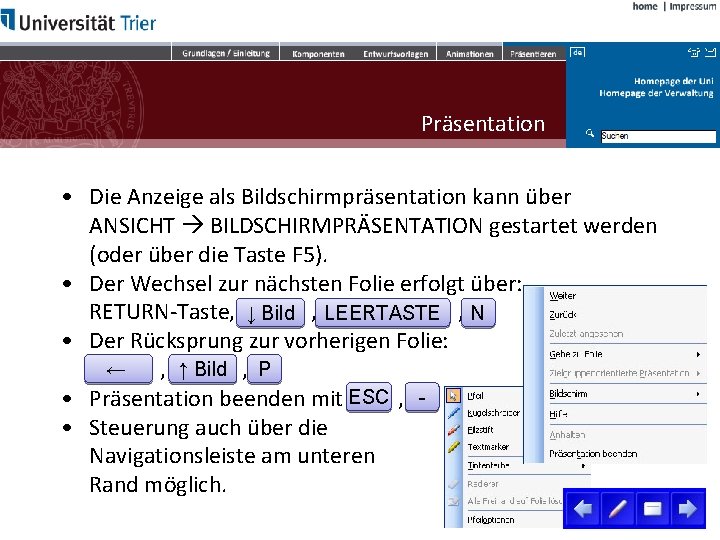Click the line 'Steuerung auch über die'
Image resolution: width=720 pixels, height=540 pixels.
coord(208,428)
